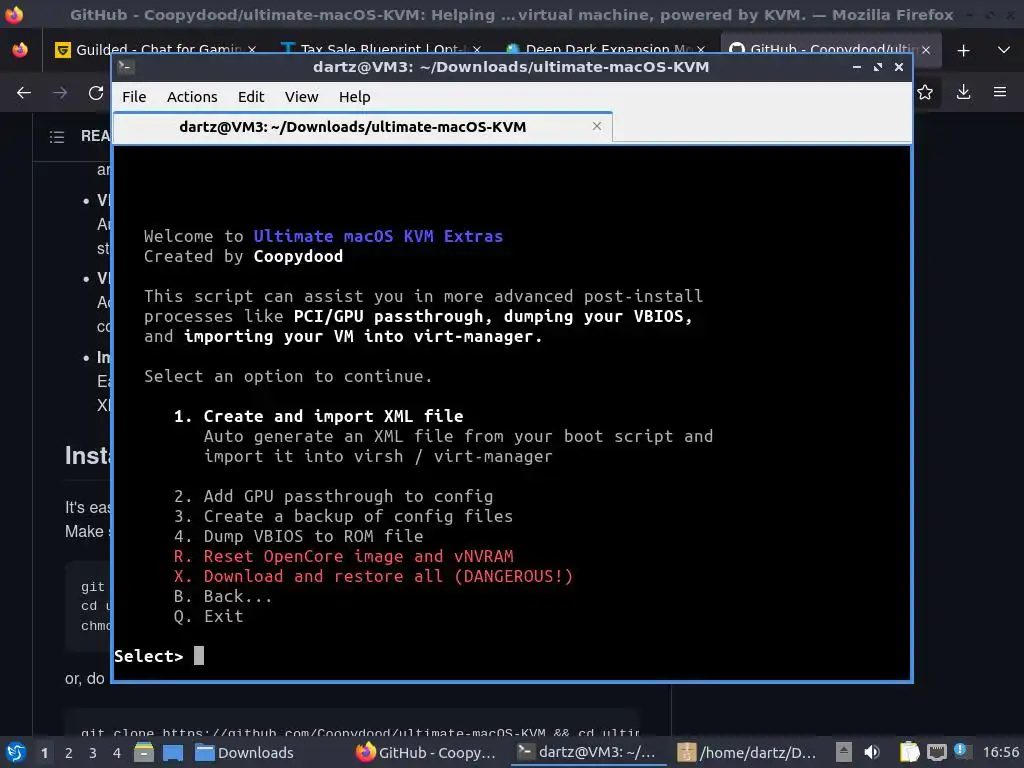1024x768 pixels.
Task: Reload the page in Firefox
Action: 96,93
